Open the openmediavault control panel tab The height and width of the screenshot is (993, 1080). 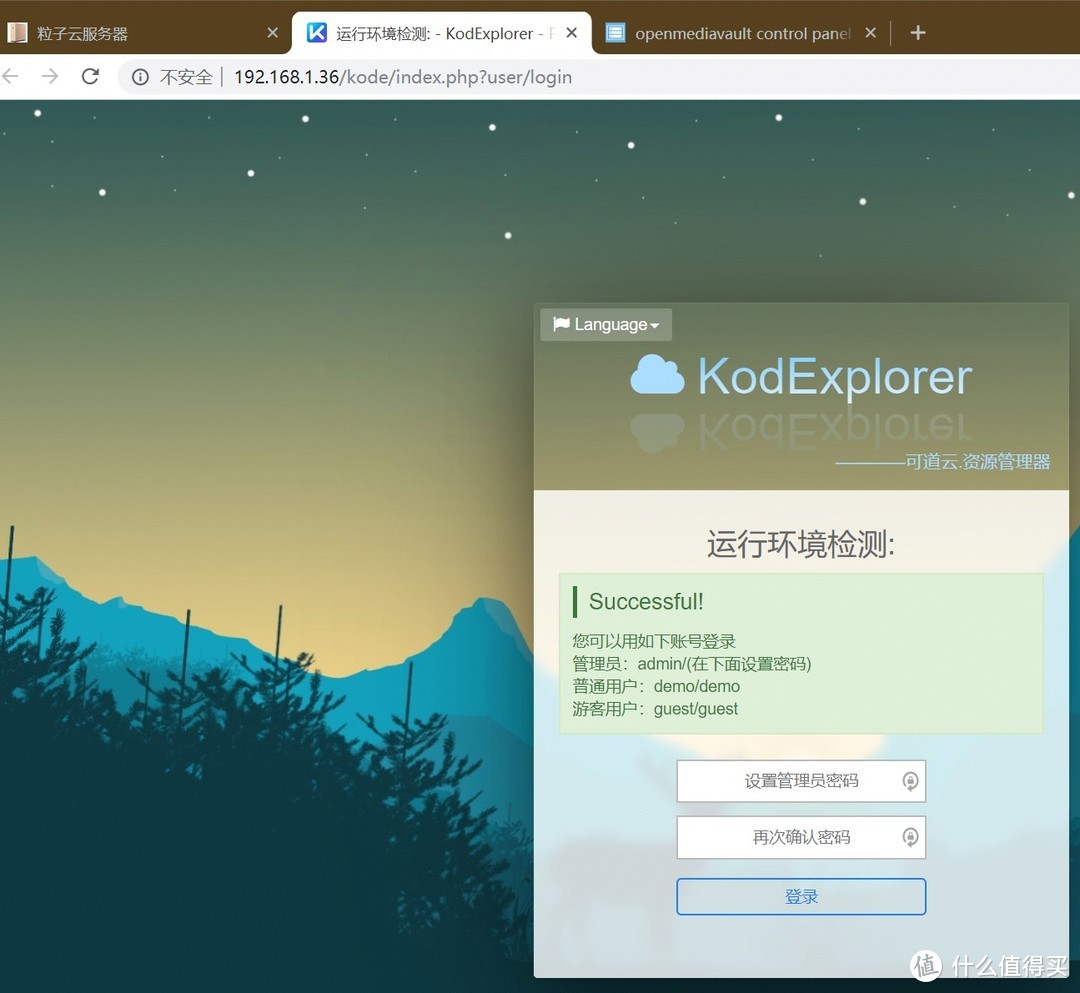coord(740,32)
